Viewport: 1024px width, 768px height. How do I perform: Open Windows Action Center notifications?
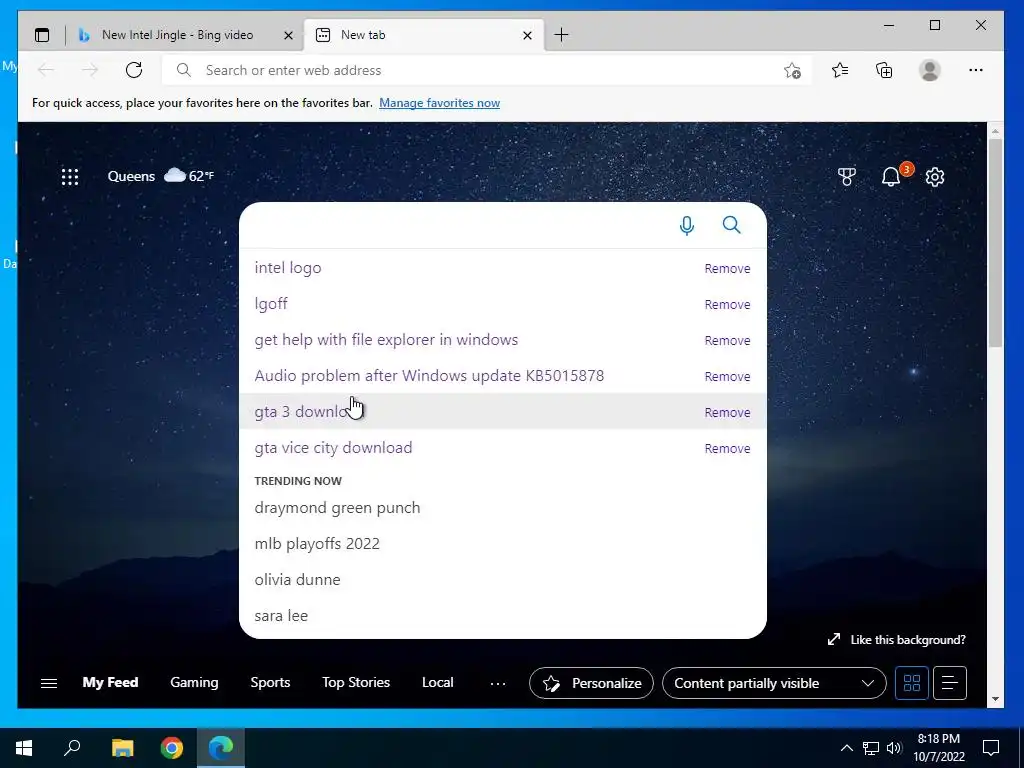[x=991, y=748]
